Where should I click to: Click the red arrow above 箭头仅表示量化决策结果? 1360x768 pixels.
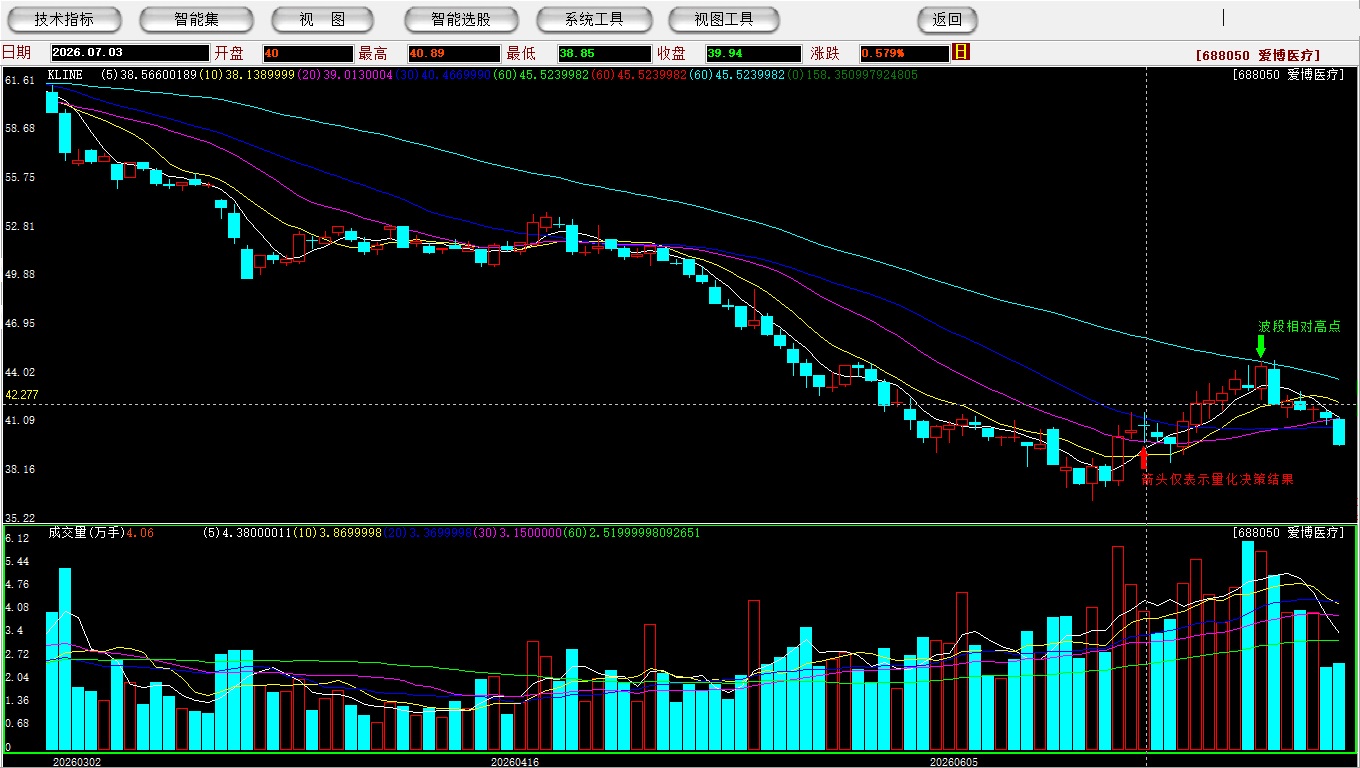[1144, 457]
